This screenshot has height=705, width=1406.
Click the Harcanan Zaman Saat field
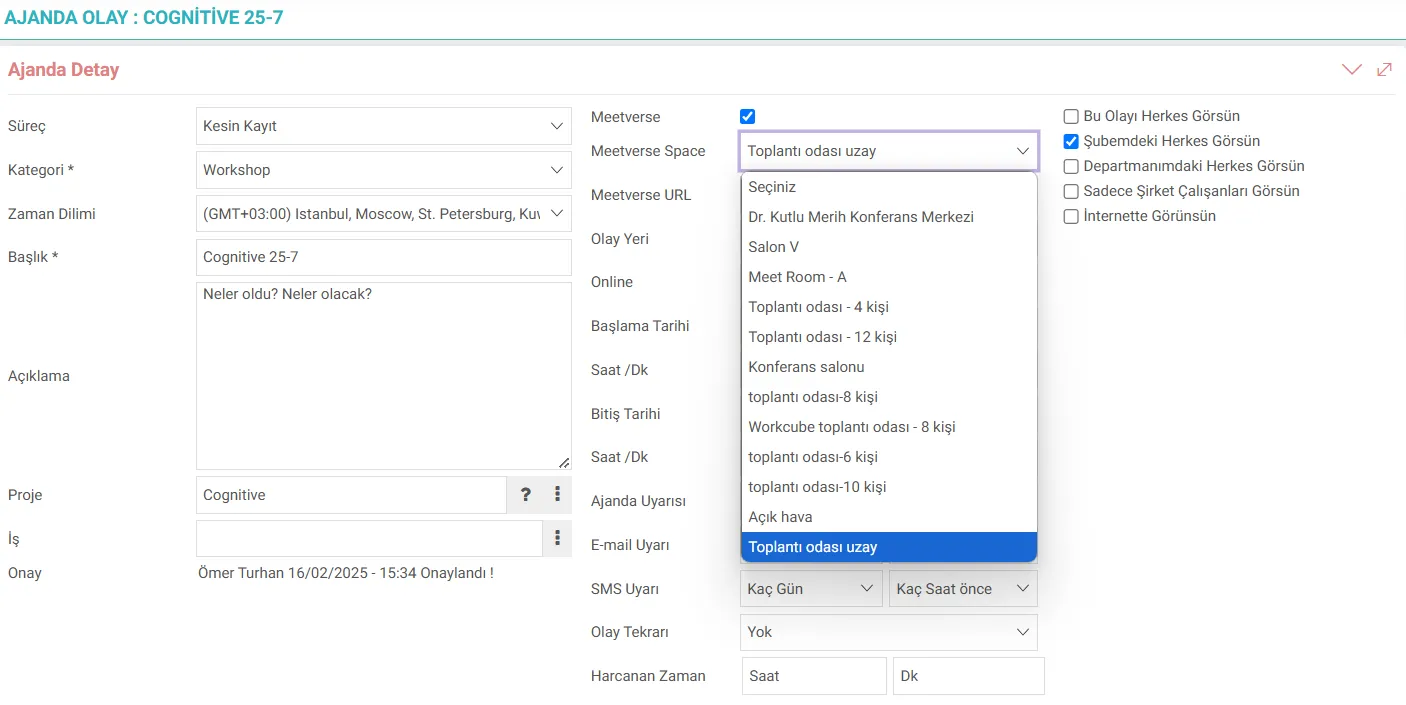point(814,676)
